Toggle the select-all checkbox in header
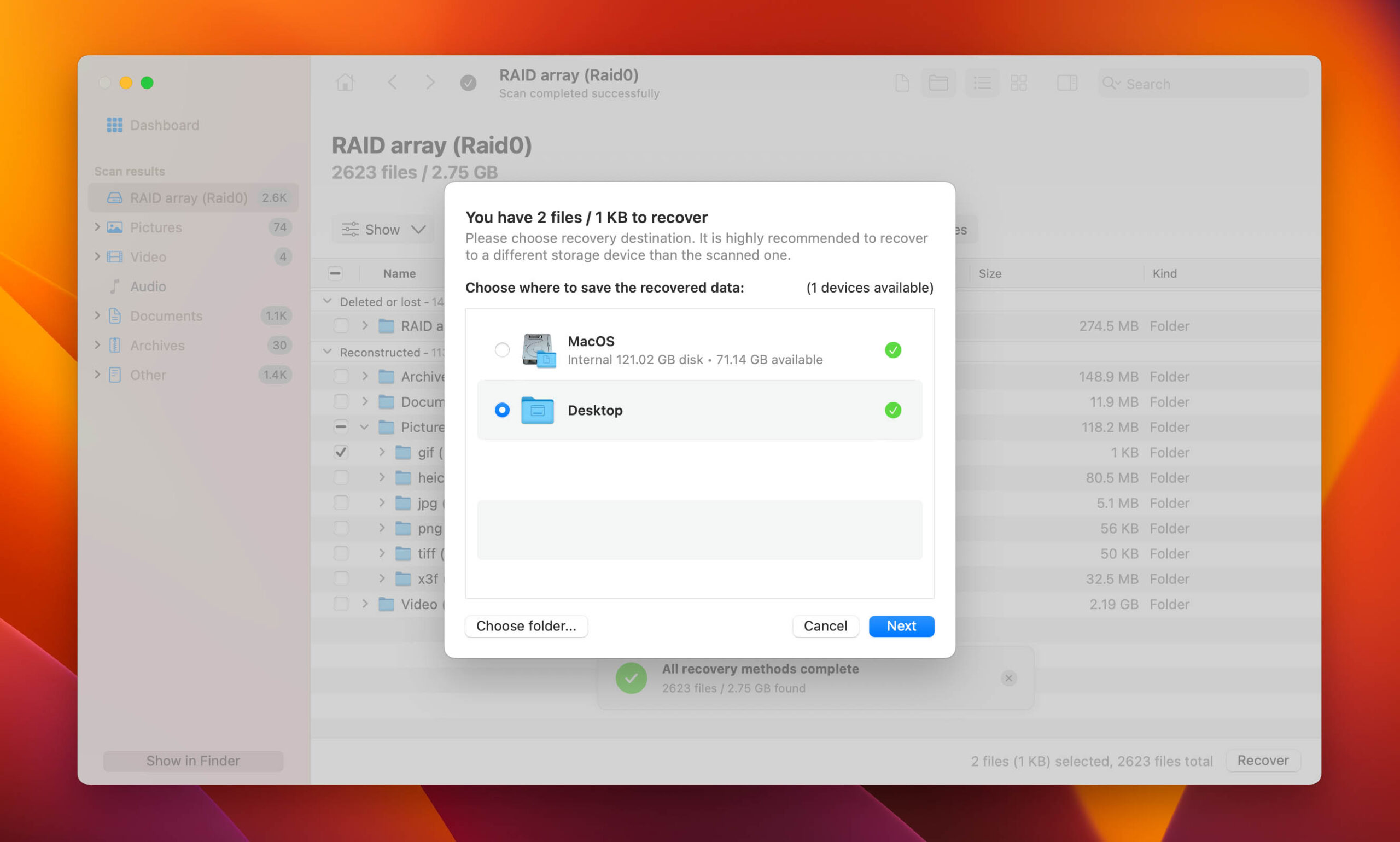 pos(335,273)
